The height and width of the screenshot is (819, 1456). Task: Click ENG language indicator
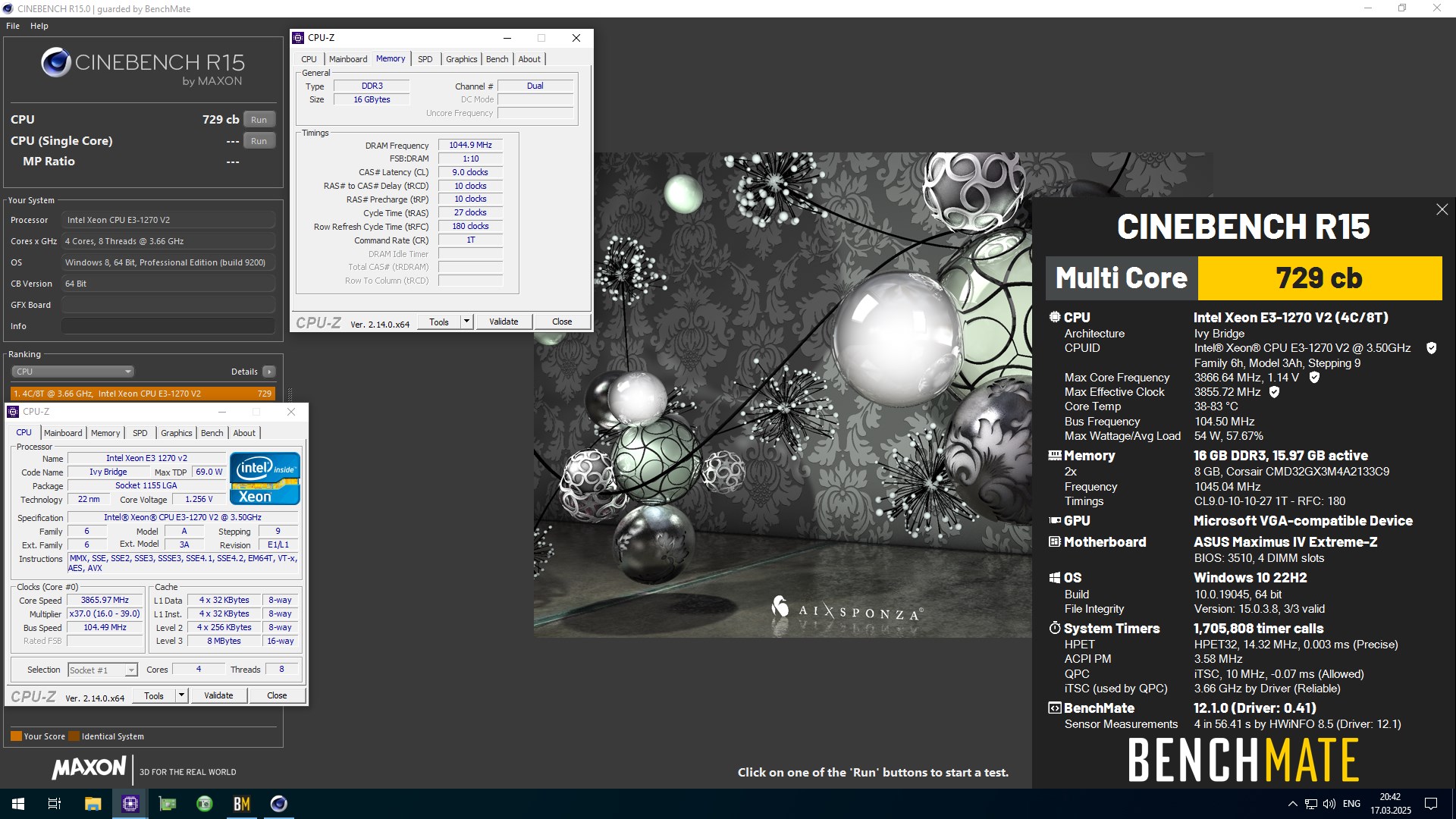point(1351,804)
